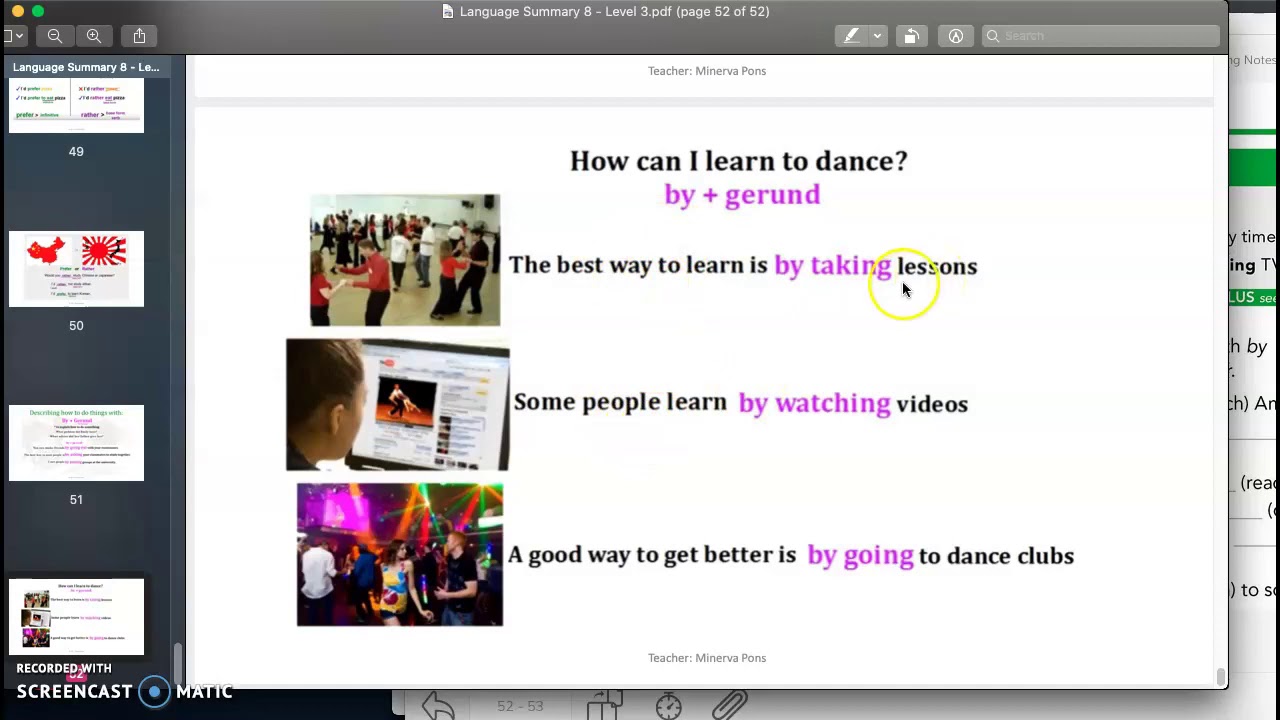Click the word 'videos' in second sentence
The image size is (1280, 720).
pyautogui.click(x=932, y=404)
